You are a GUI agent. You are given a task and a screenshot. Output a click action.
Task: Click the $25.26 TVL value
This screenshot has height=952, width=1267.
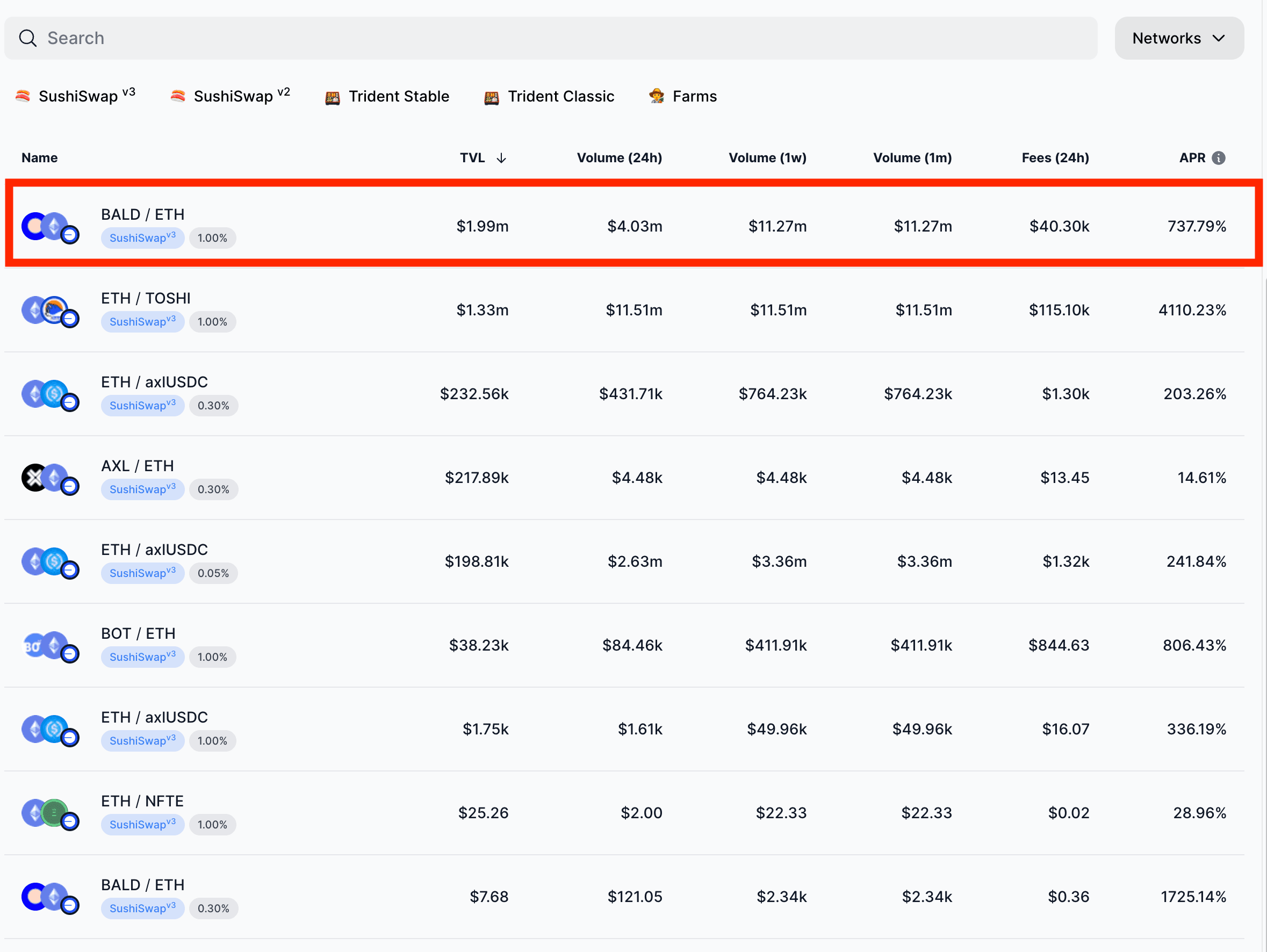483,813
